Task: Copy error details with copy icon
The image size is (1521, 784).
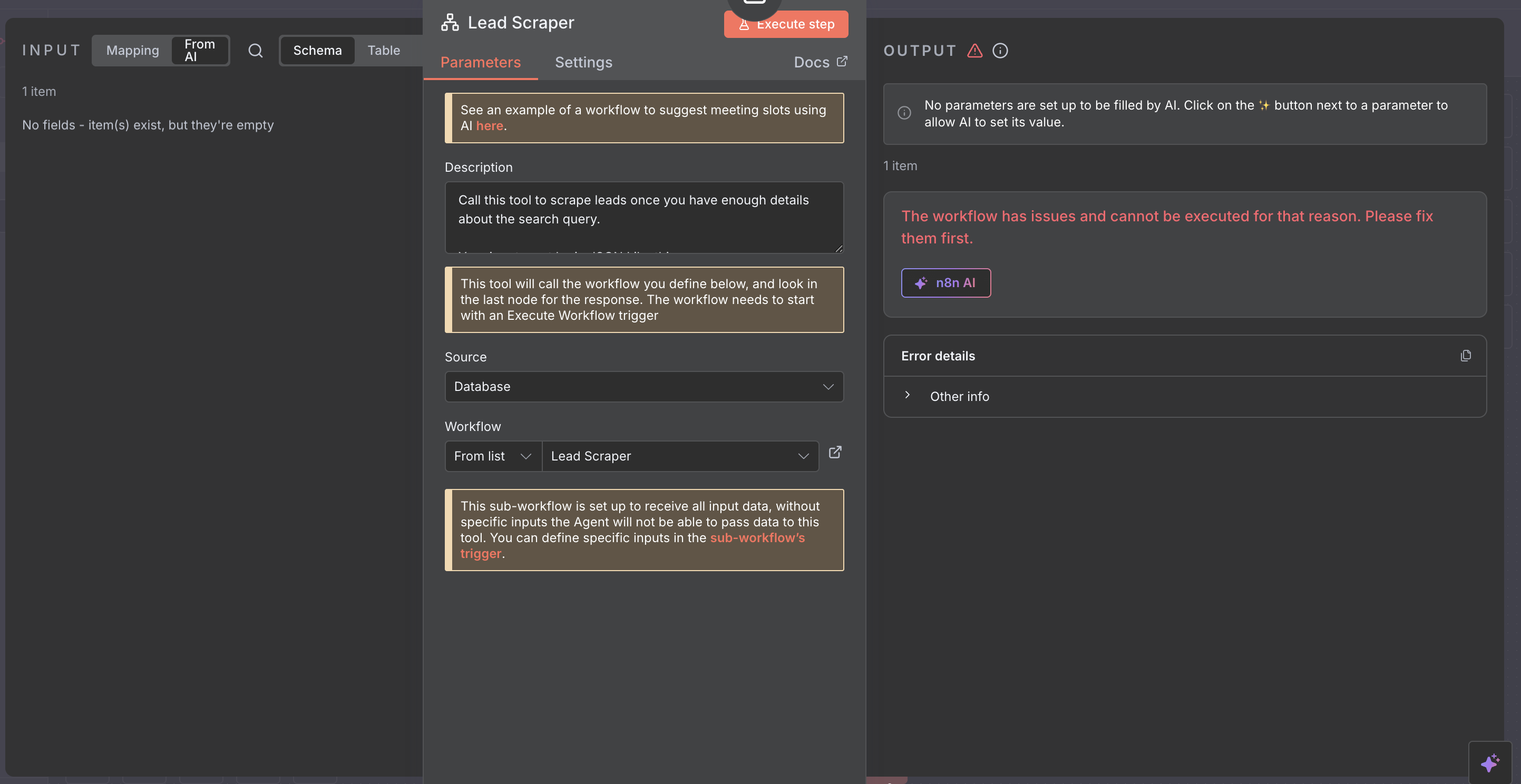Action: (x=1466, y=356)
